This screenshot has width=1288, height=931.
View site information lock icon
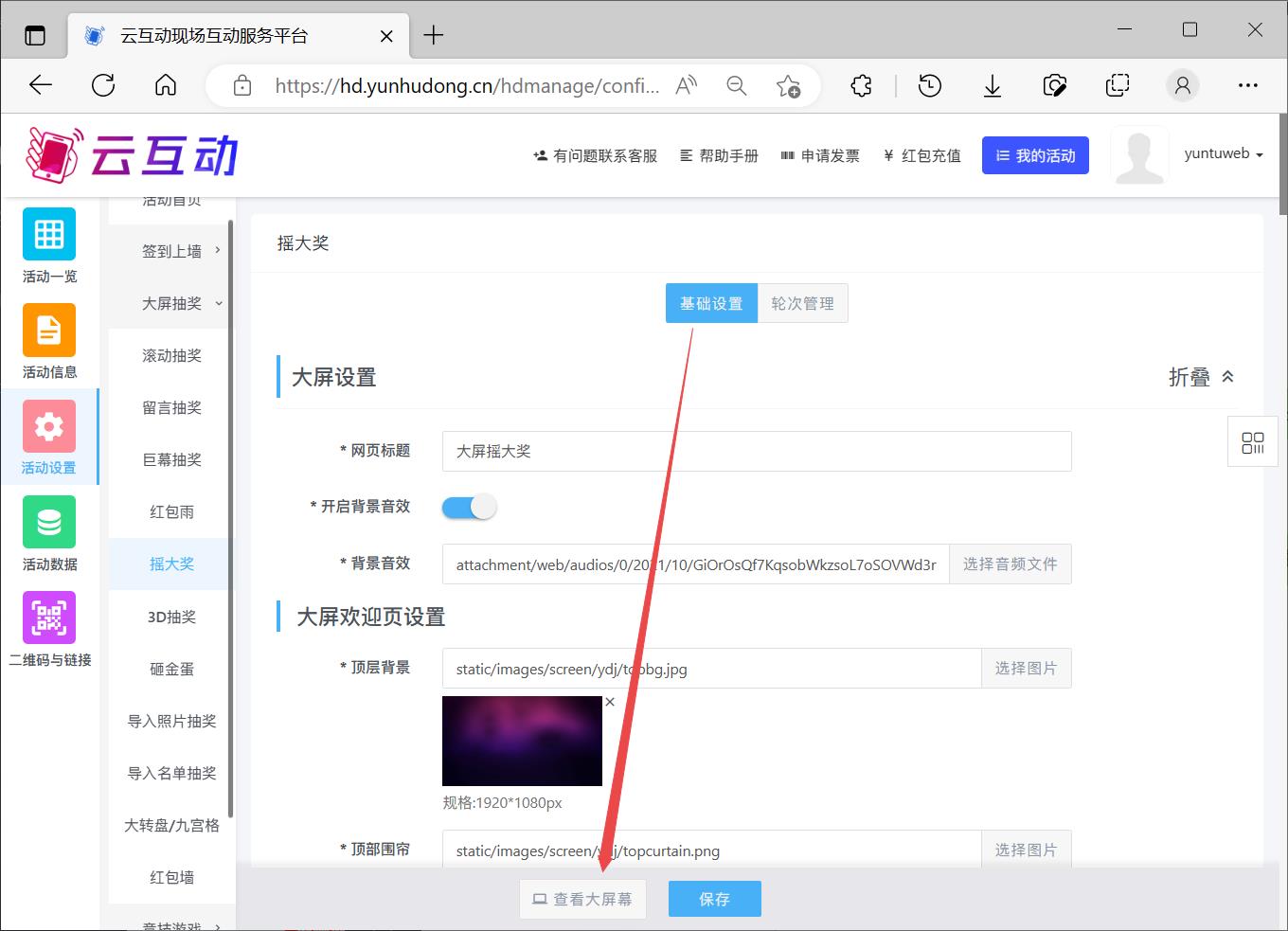tap(242, 85)
